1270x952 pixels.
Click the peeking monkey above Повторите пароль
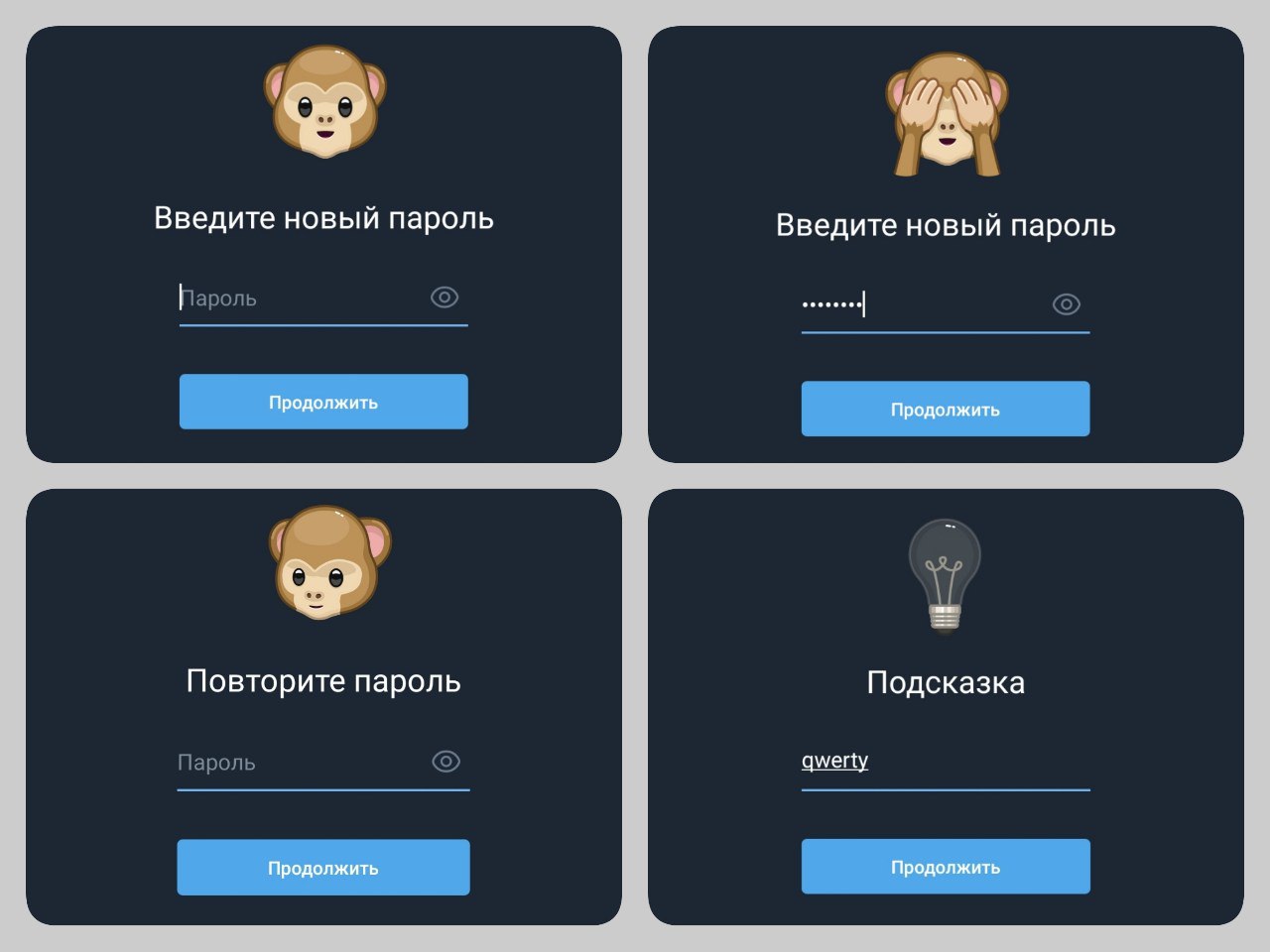[329, 562]
